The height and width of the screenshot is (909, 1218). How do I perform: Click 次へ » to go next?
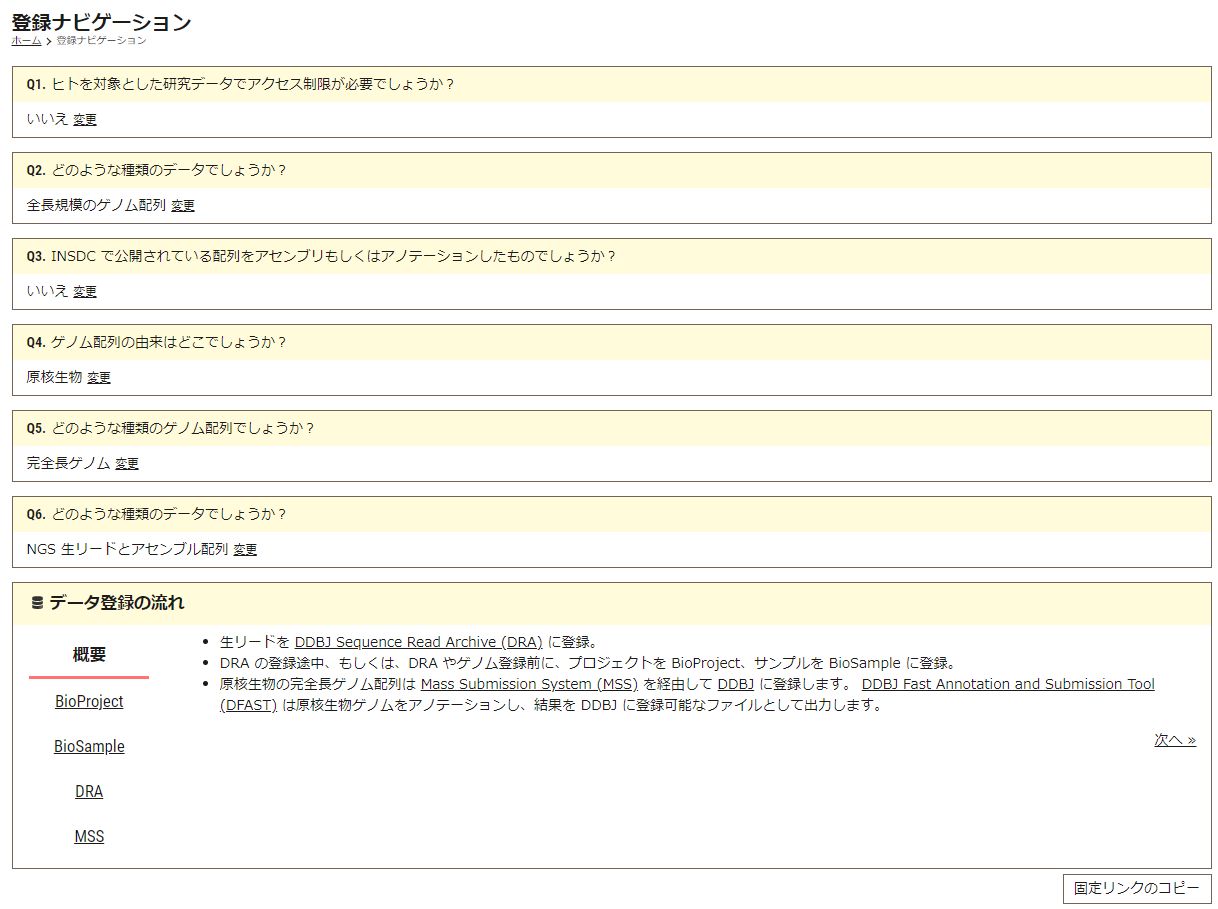1175,740
